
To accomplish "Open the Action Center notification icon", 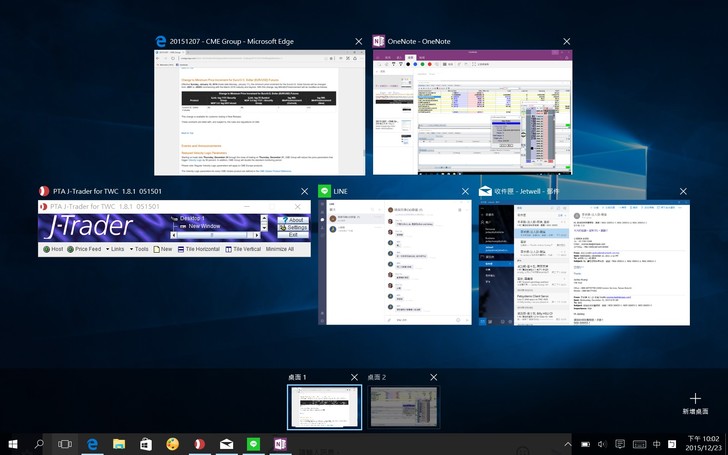I will 620,443.
